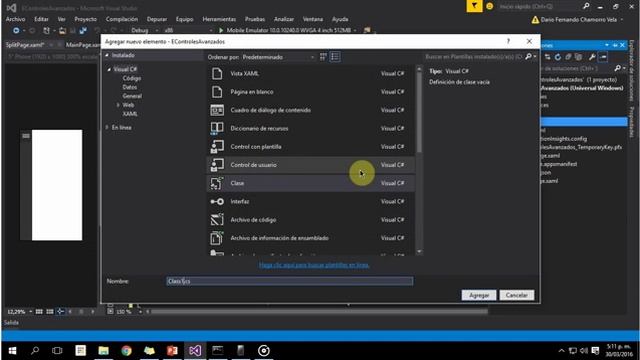The image size is (640, 360).
Task: Open the Debug configuration dropdown
Action: 144,30
